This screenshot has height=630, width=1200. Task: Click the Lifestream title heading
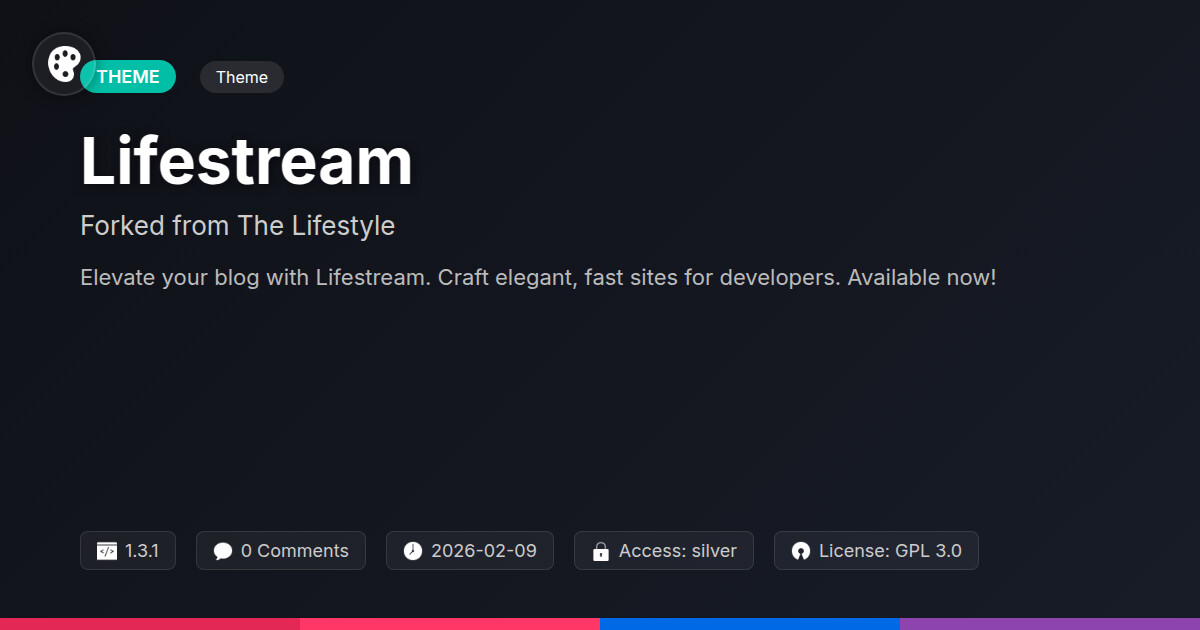(x=246, y=161)
